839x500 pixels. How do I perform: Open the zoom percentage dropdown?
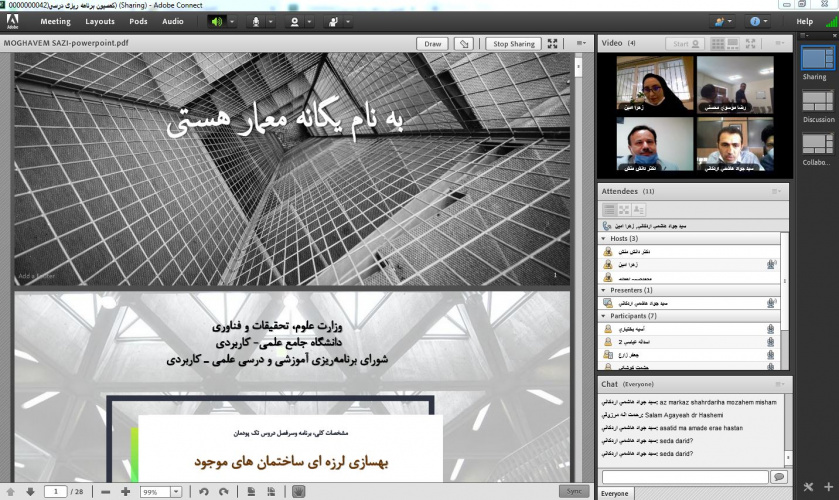point(176,492)
